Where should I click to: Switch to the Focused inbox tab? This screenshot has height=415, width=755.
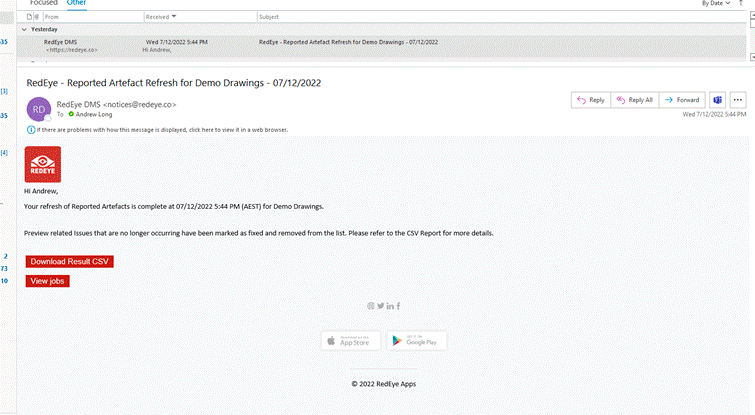[x=43, y=3]
